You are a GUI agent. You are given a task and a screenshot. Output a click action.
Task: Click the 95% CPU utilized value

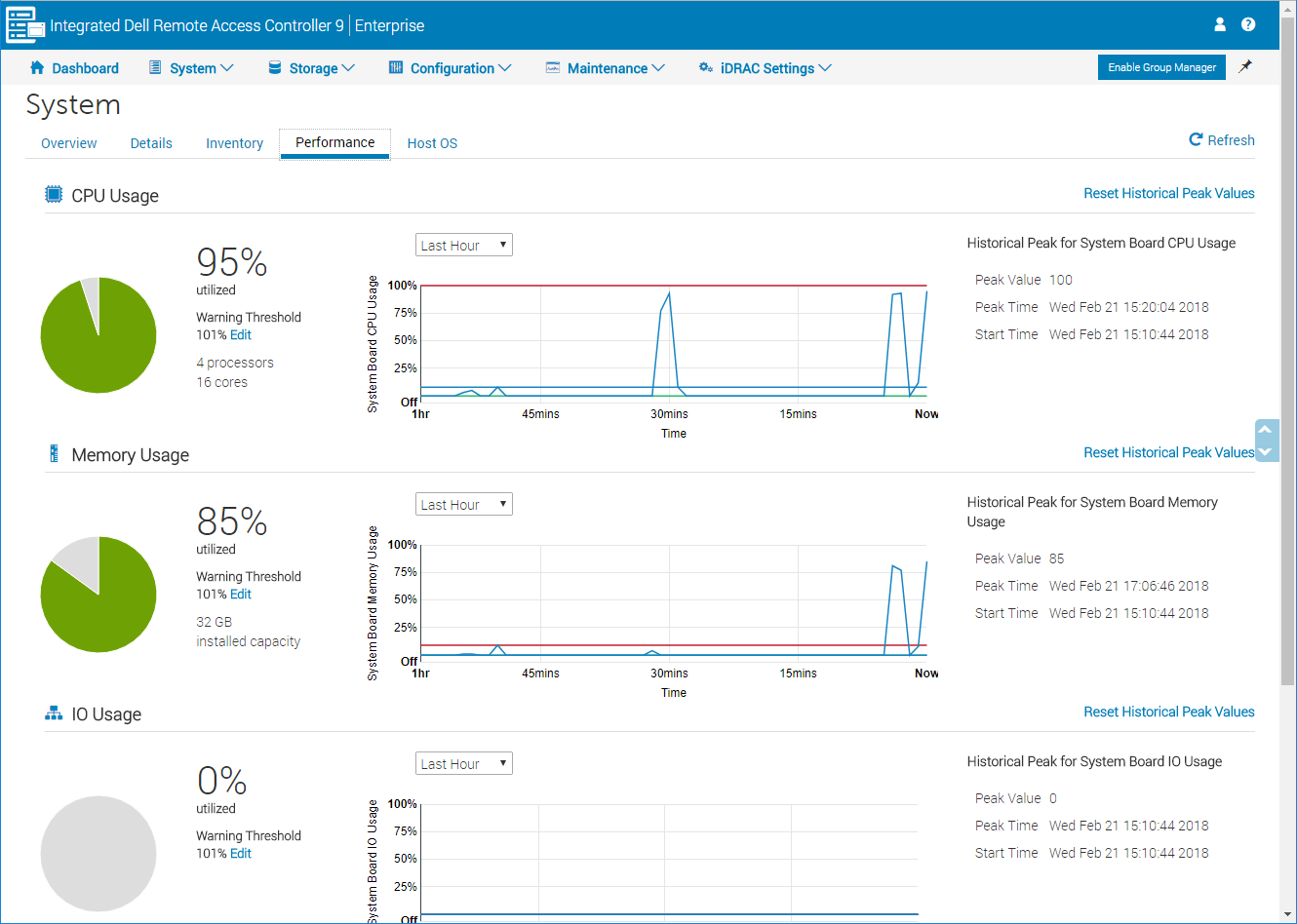tap(232, 262)
